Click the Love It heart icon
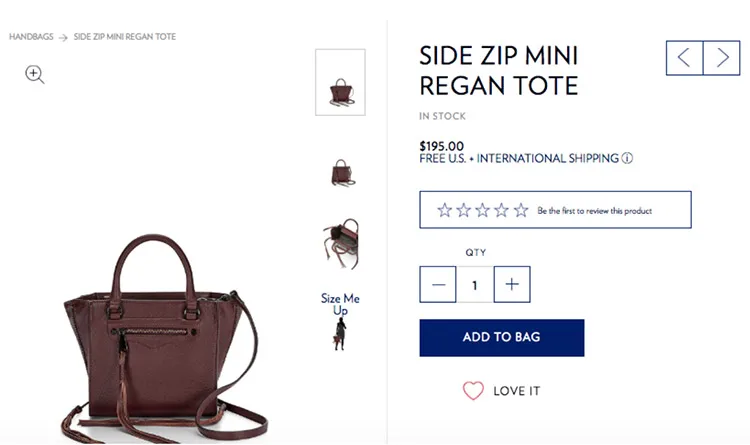 point(473,391)
